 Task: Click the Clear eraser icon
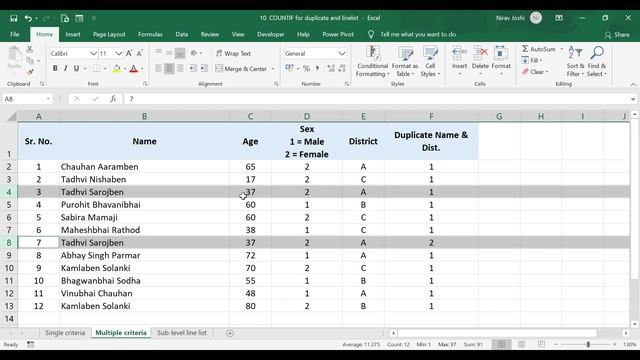coord(525,72)
